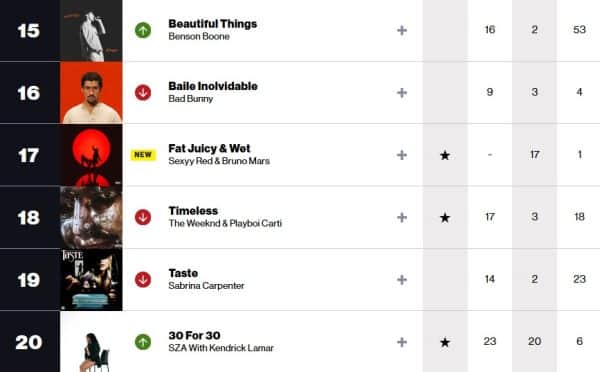Click the plus icon for 30 For 30
The height and width of the screenshot is (372, 600).
coord(402,342)
